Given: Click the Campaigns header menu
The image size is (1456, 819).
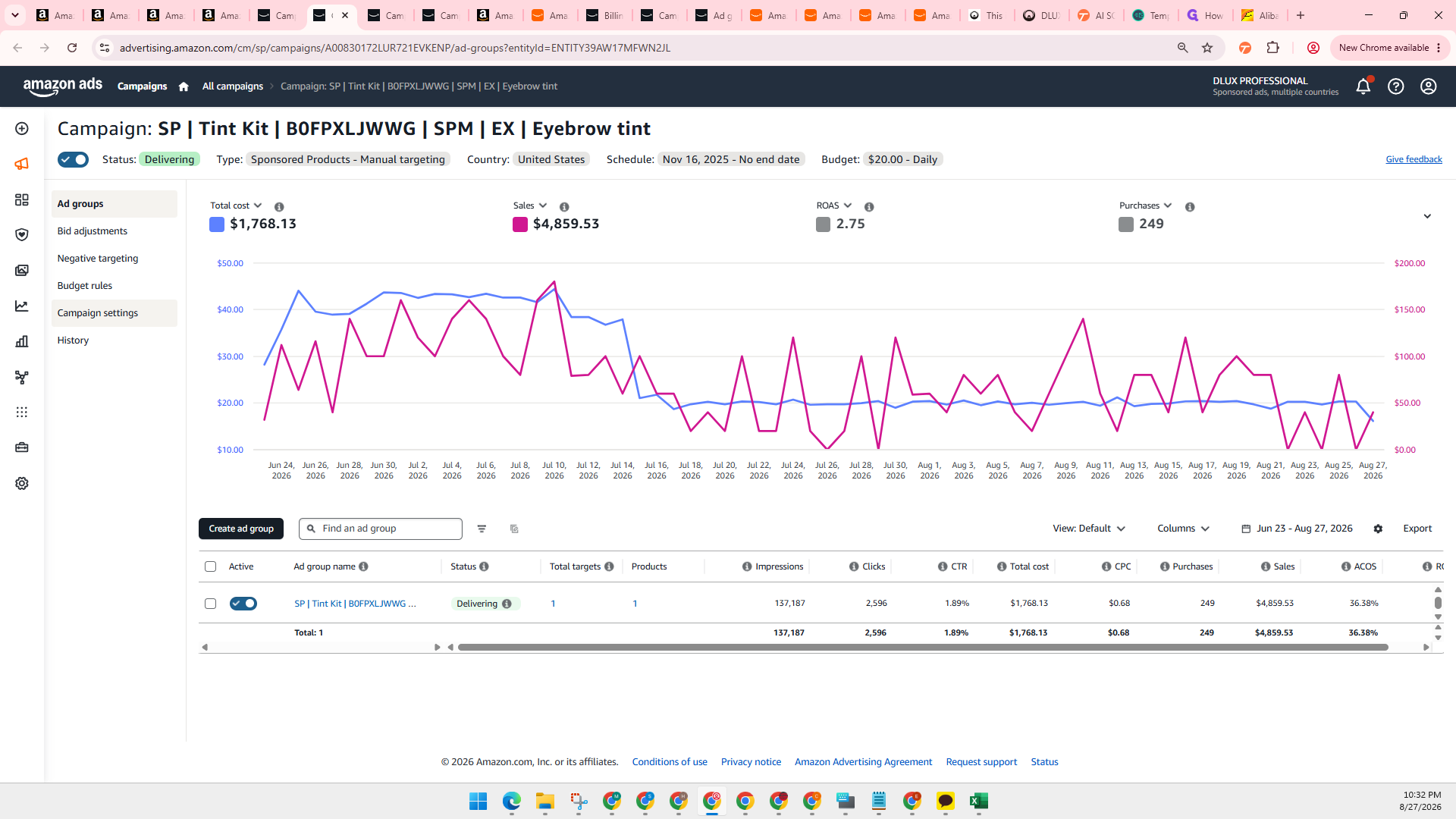Looking at the screenshot, I should (x=142, y=86).
